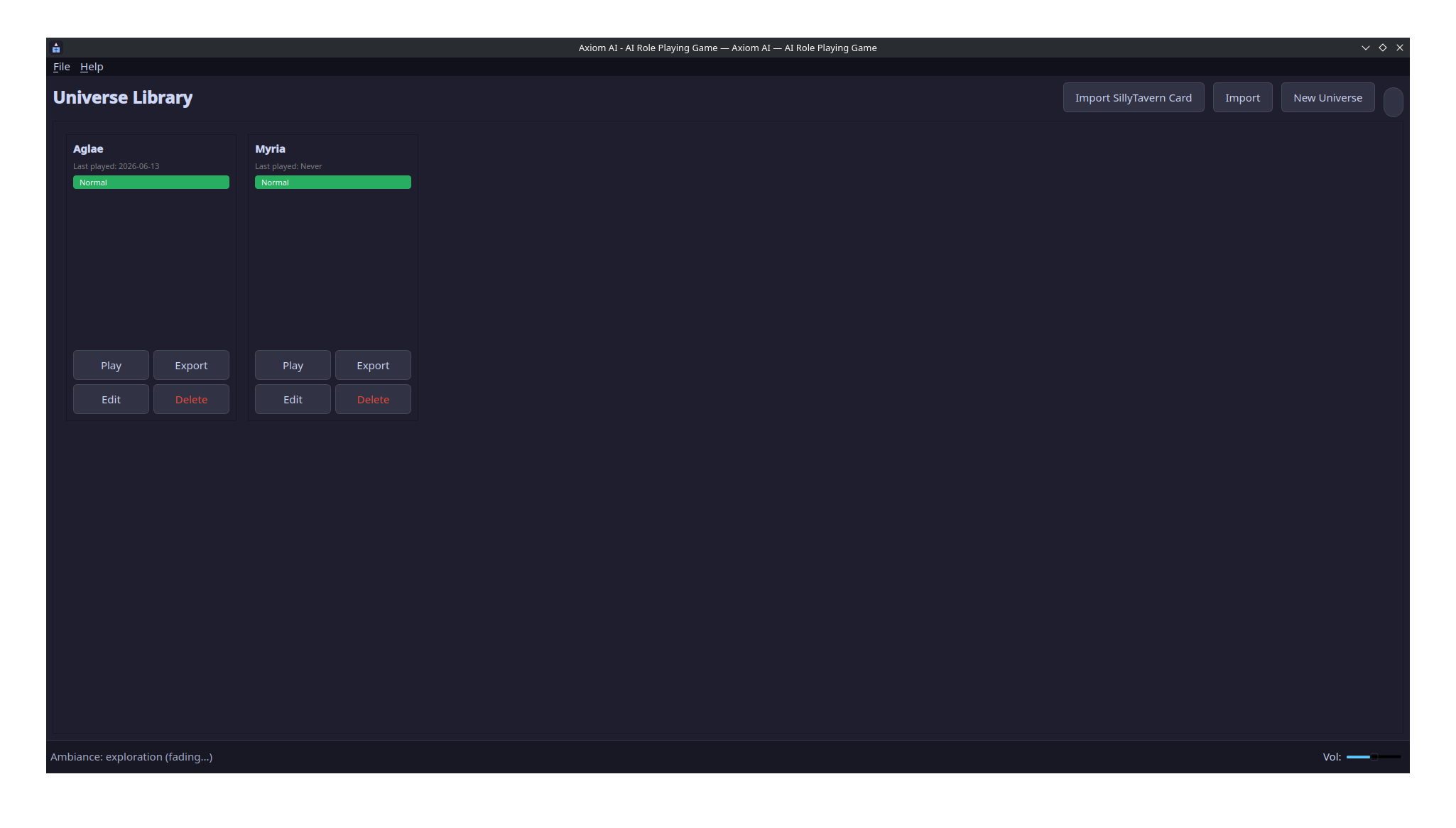Maximize the Axiom AI window
This screenshot has width=1456, height=828.
1382,48
